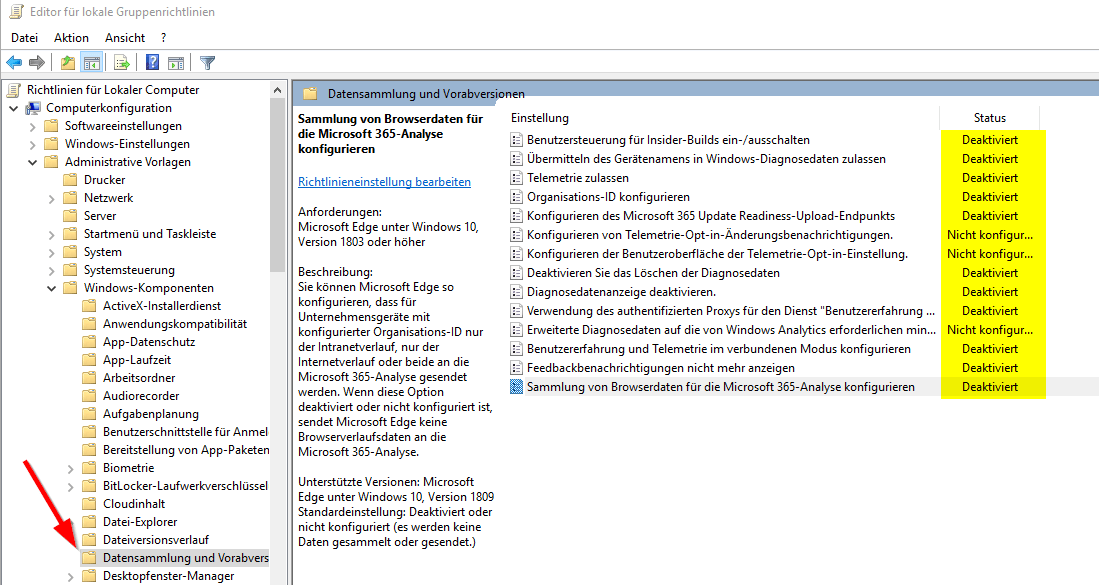Sort by the Status column header
This screenshot has height=585, width=1099.
coord(990,118)
